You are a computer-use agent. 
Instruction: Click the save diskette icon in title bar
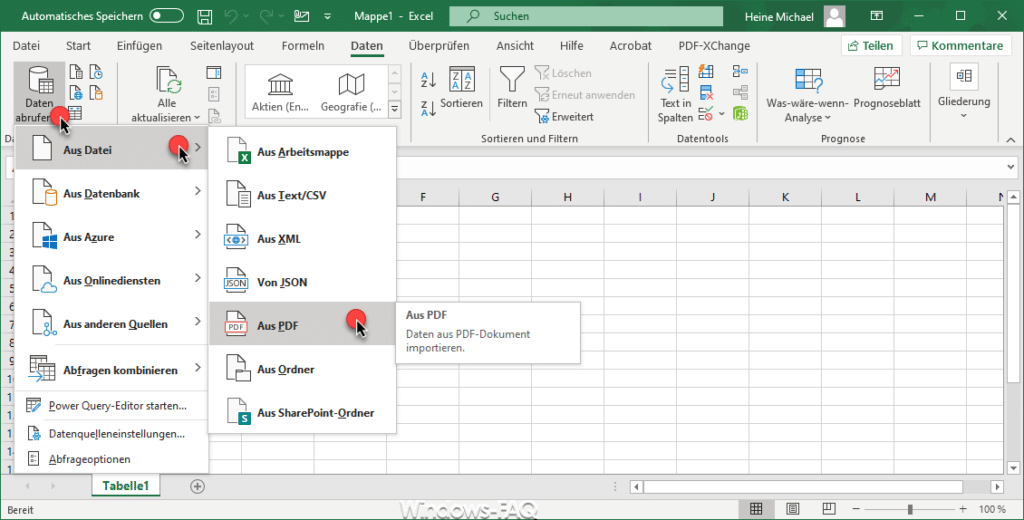205,16
